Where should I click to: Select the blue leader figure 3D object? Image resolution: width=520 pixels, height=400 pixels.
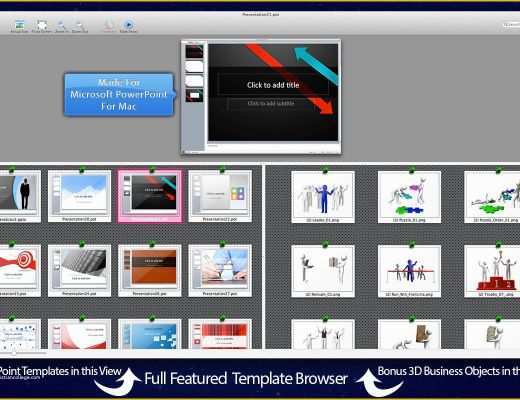tap(323, 197)
